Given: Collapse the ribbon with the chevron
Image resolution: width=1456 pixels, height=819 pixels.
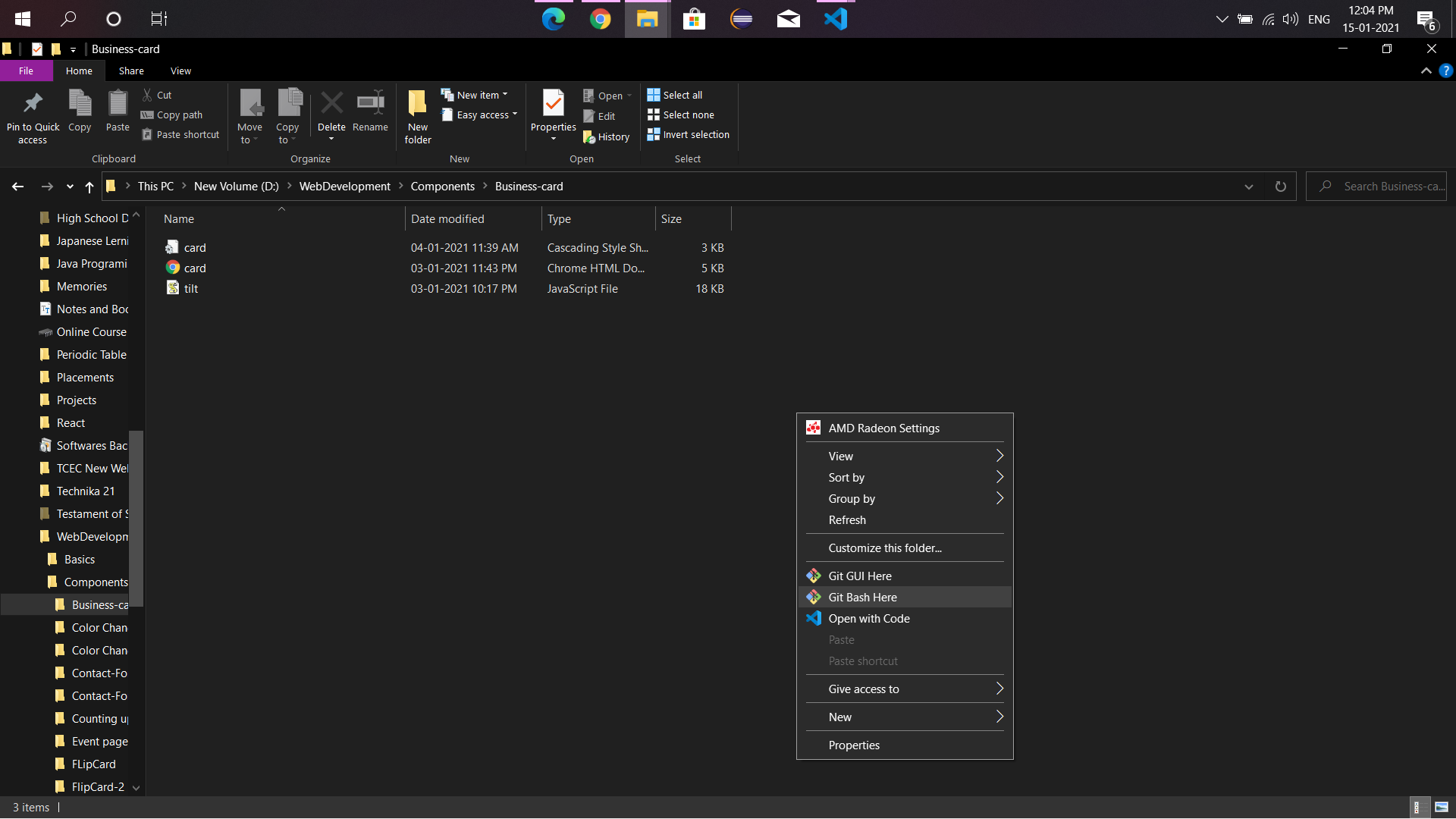Looking at the screenshot, I should pyautogui.click(x=1426, y=71).
